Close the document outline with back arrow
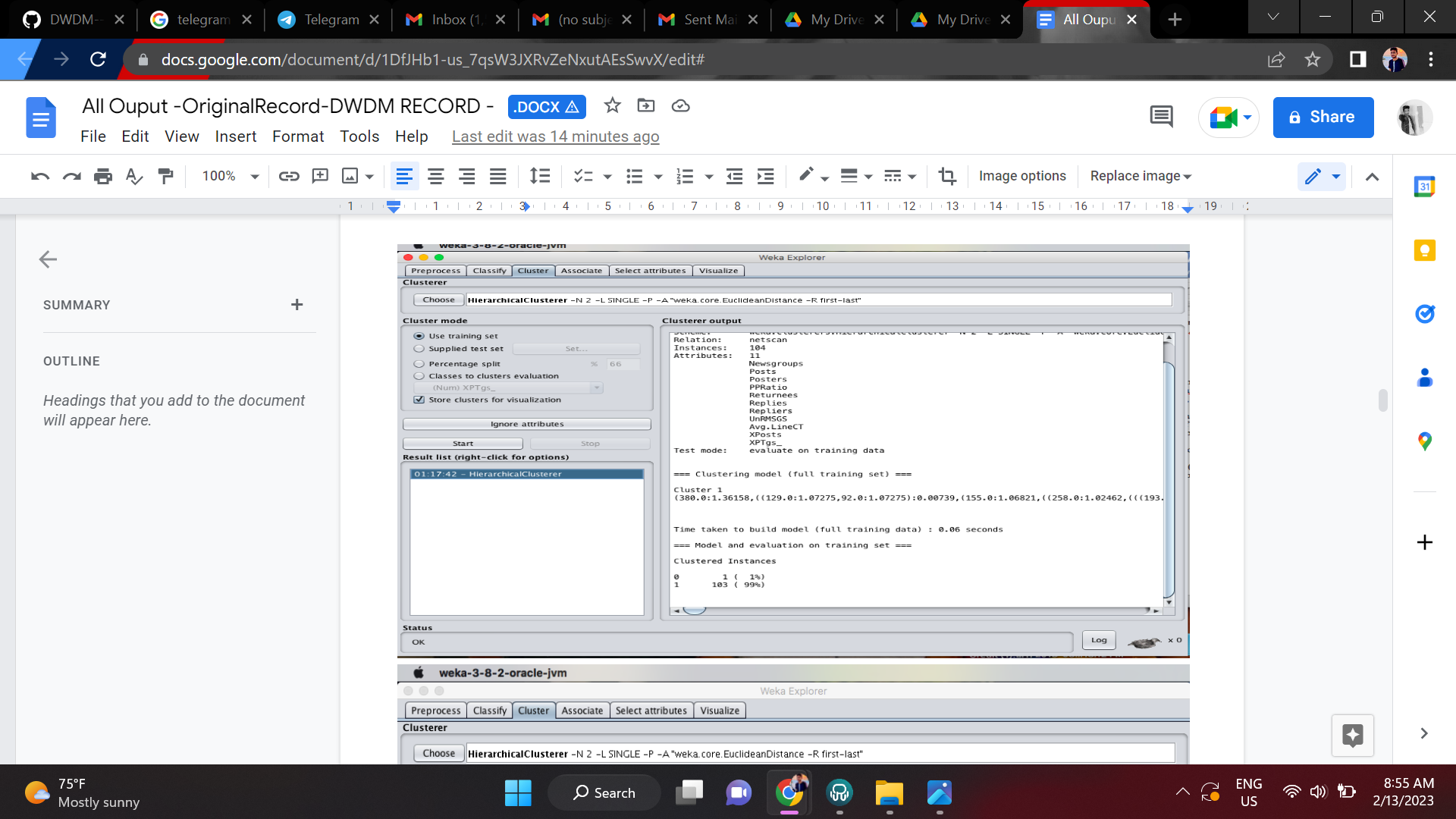This screenshot has width=1456, height=819. click(48, 259)
